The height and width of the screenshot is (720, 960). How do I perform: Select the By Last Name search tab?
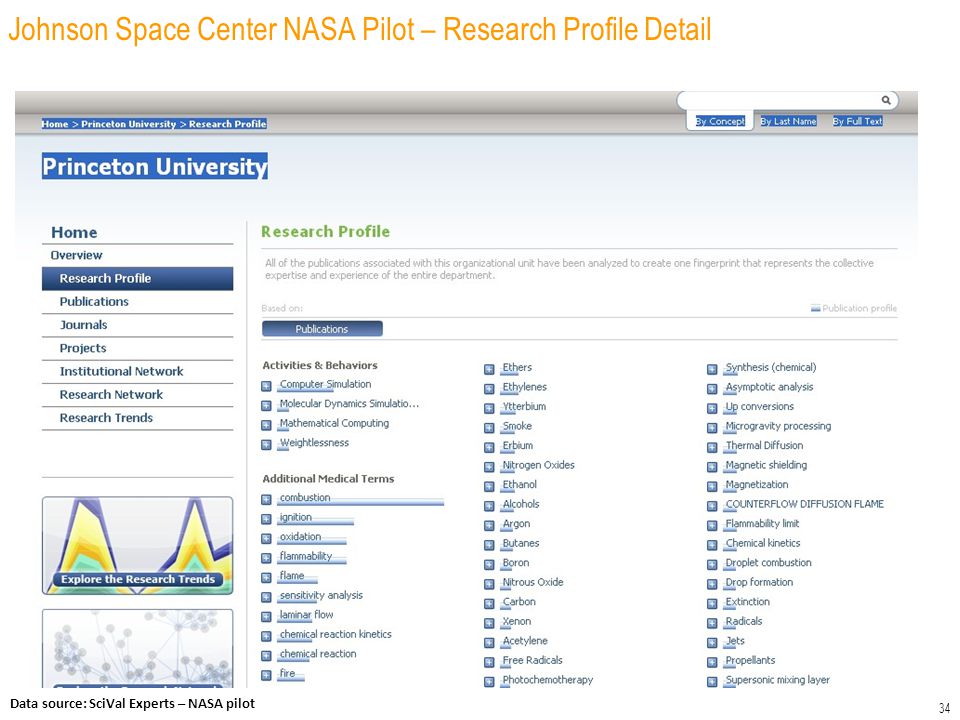click(x=788, y=121)
